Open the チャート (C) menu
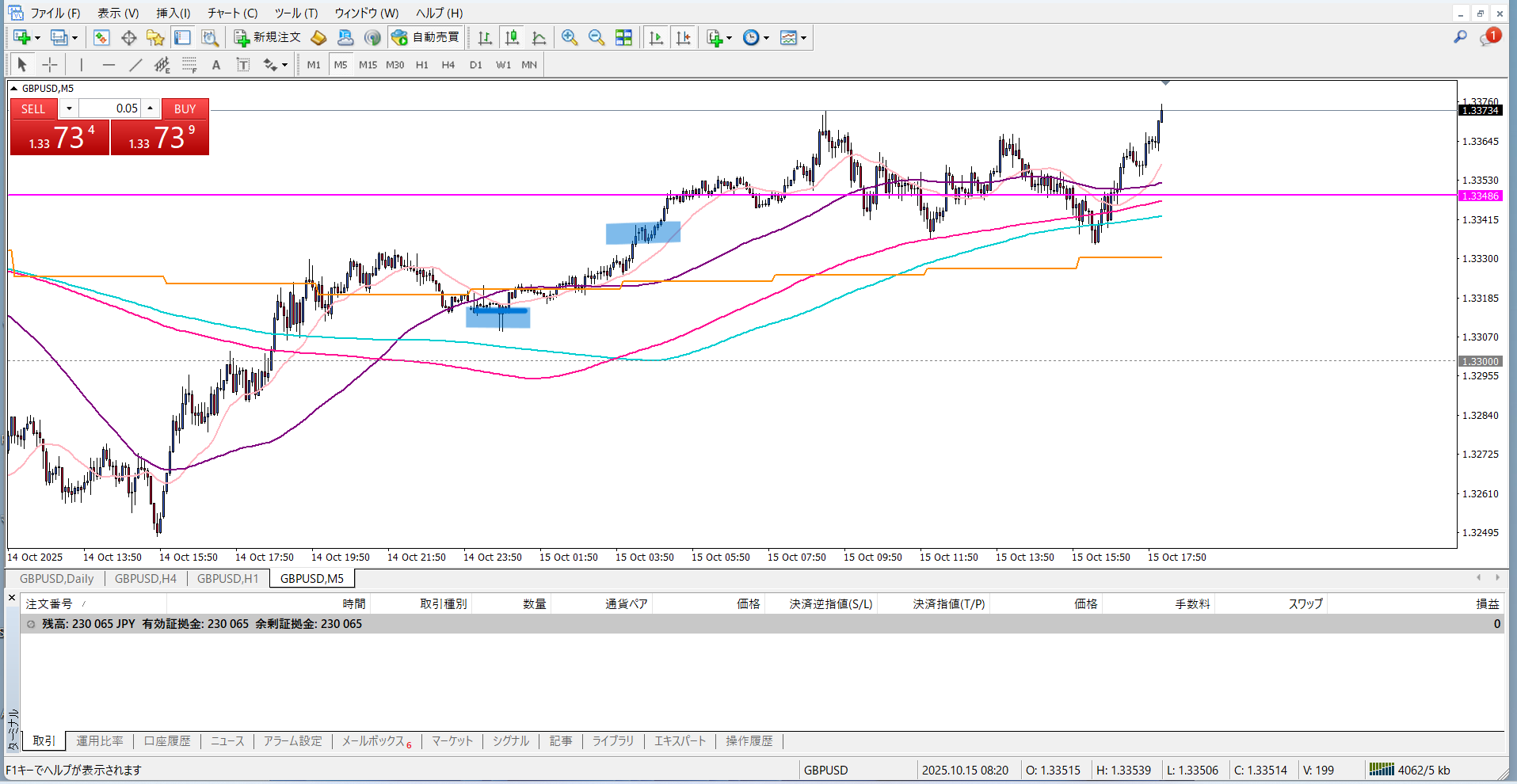The image size is (1517, 784). (x=232, y=13)
